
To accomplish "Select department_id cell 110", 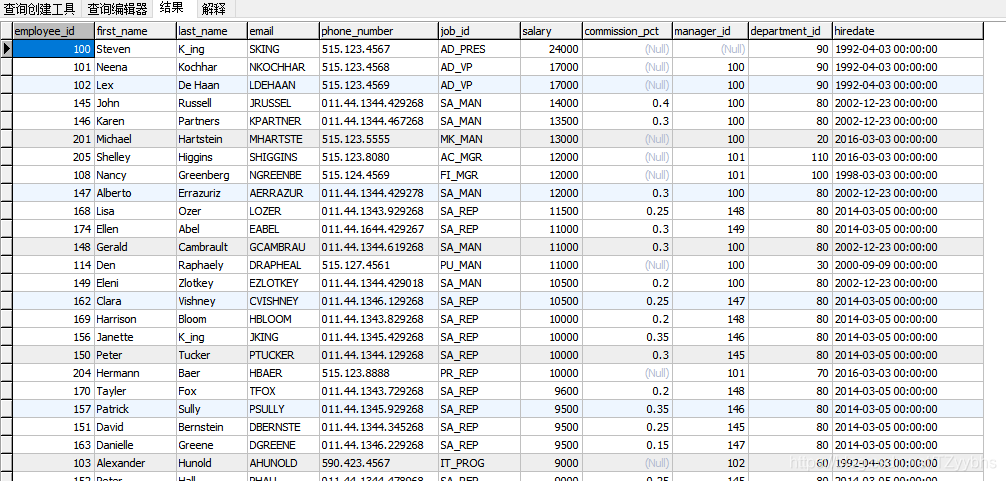I will pos(790,156).
